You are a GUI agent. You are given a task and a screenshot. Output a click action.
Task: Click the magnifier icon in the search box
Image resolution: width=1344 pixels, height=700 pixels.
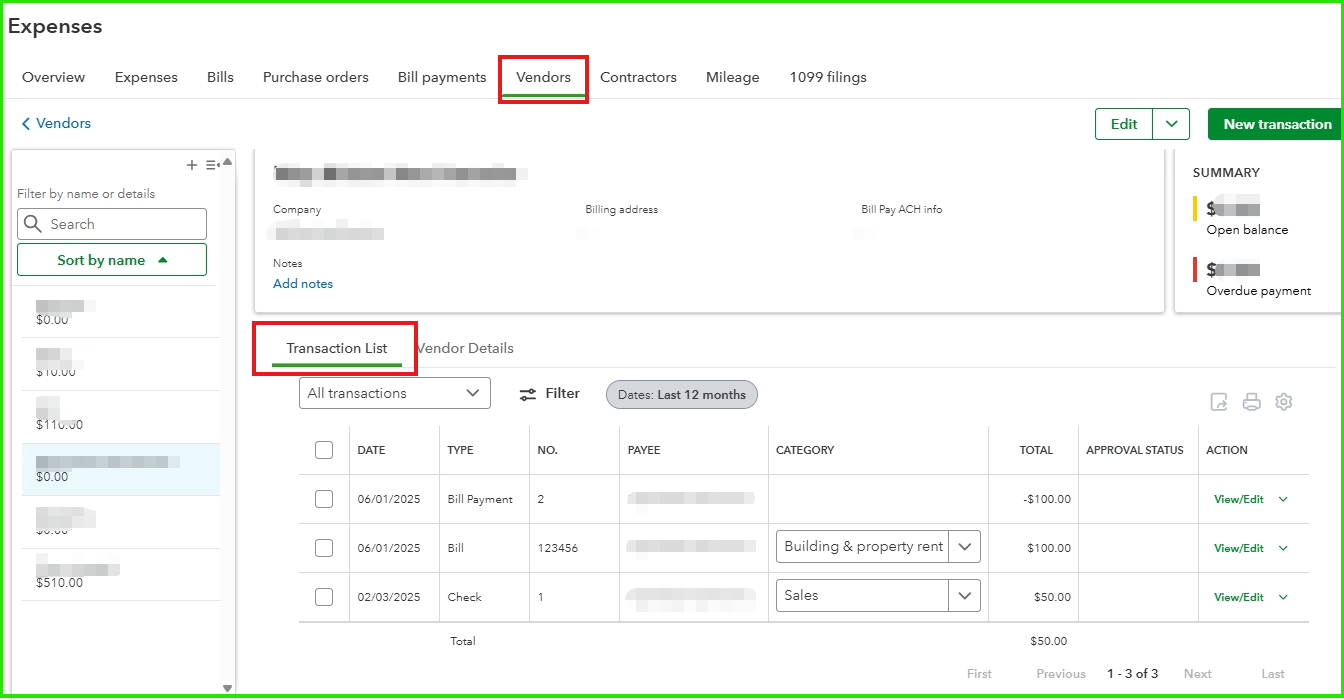34,224
